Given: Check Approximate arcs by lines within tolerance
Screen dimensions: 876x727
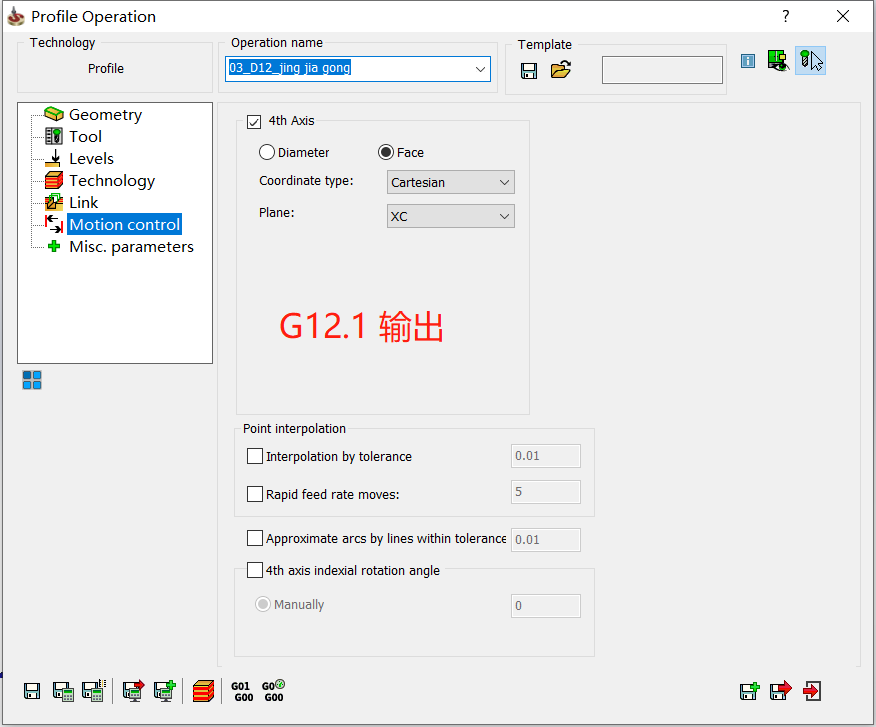Looking at the screenshot, I should point(255,538).
